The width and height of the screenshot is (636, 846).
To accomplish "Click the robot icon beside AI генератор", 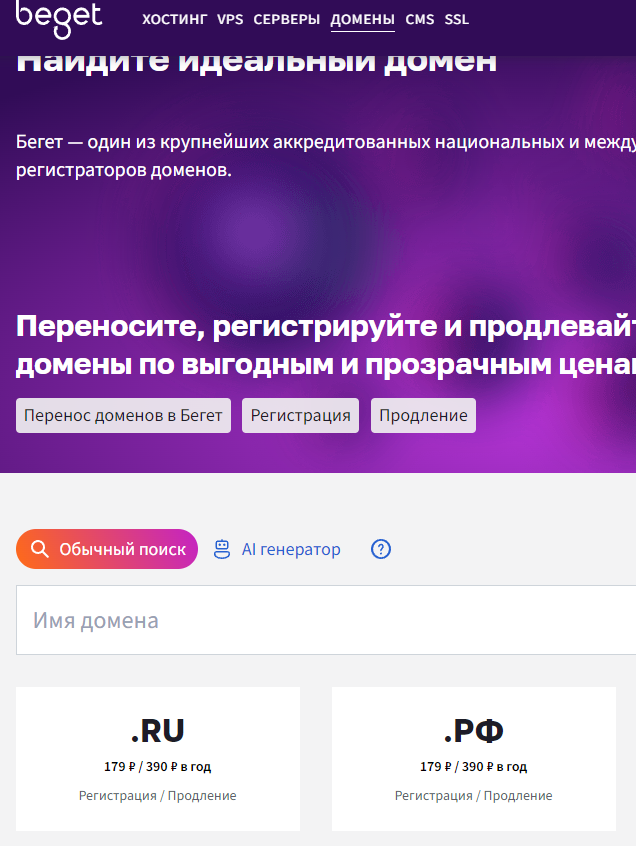I will pos(222,549).
